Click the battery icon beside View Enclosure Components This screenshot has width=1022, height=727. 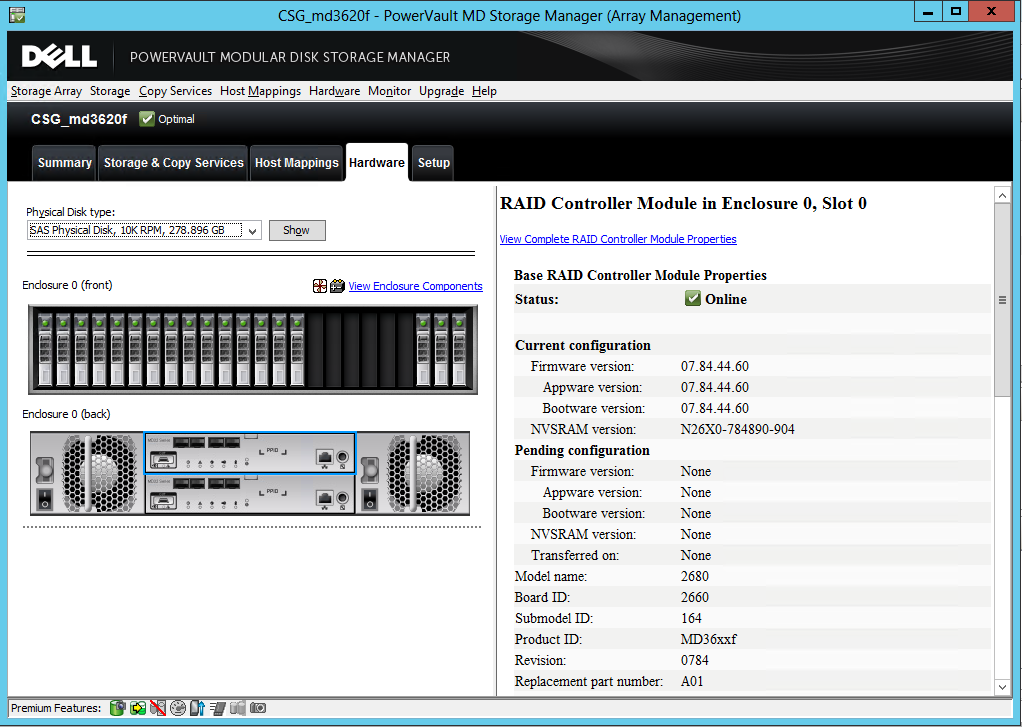pos(337,286)
